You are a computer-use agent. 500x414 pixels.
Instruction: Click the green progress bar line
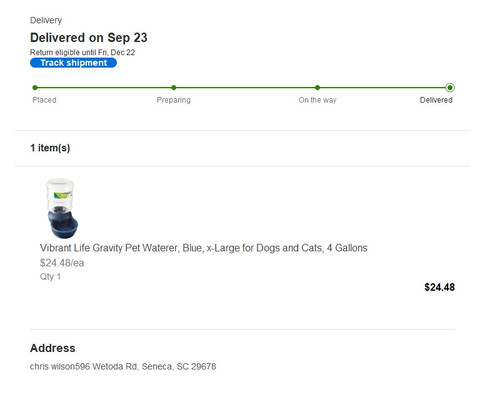tap(242, 88)
